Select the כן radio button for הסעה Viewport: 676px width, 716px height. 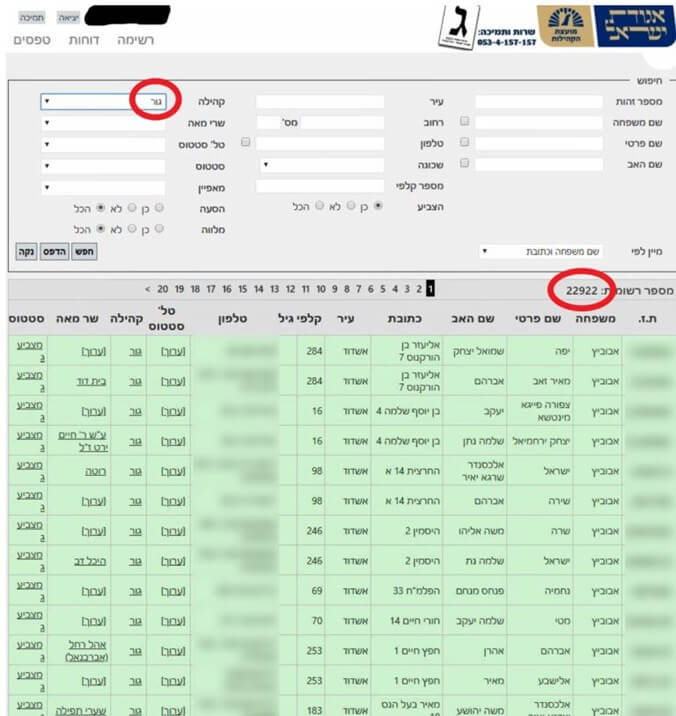[x=160, y=208]
